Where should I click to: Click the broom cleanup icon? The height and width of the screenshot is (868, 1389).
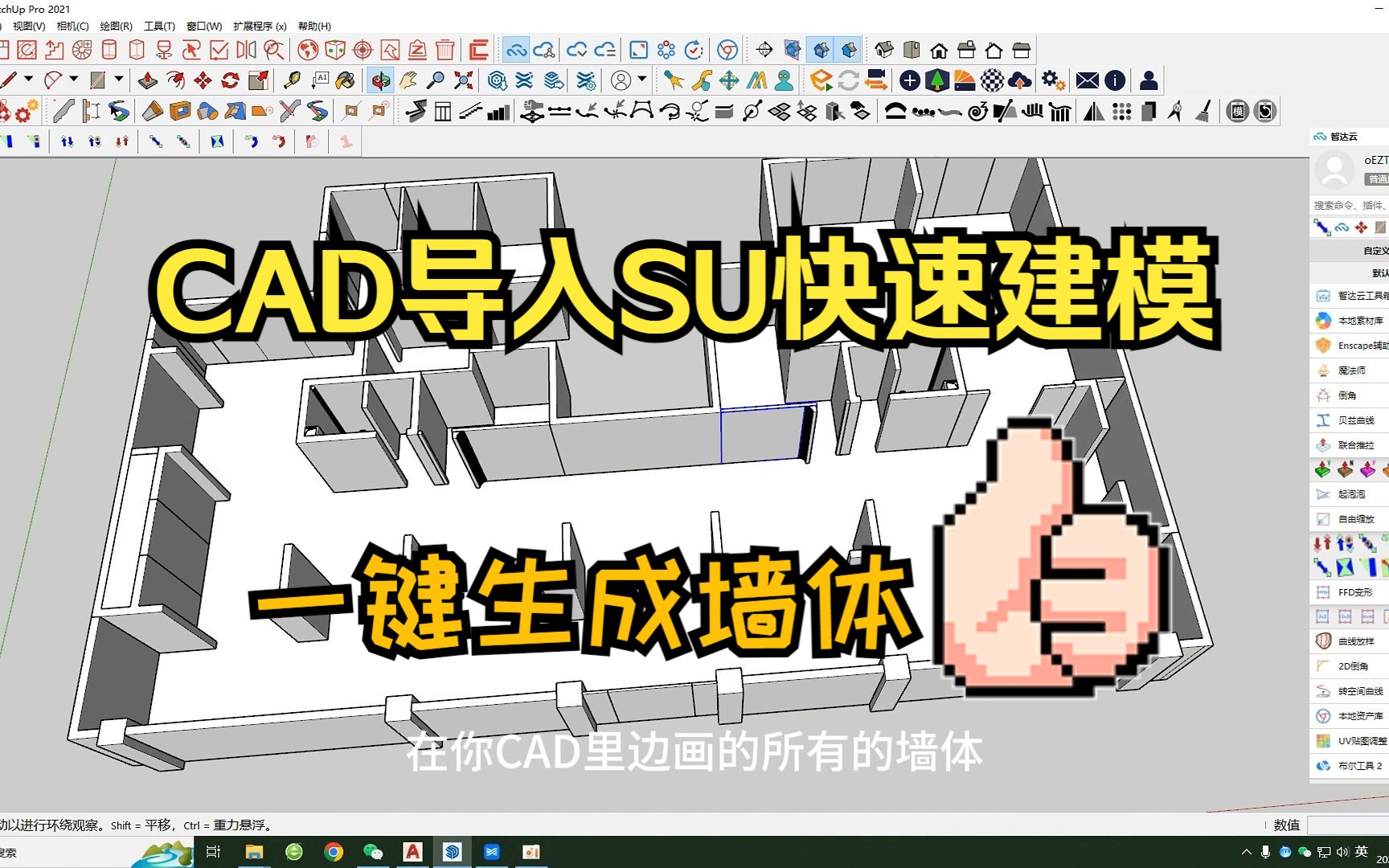pos(1203,111)
